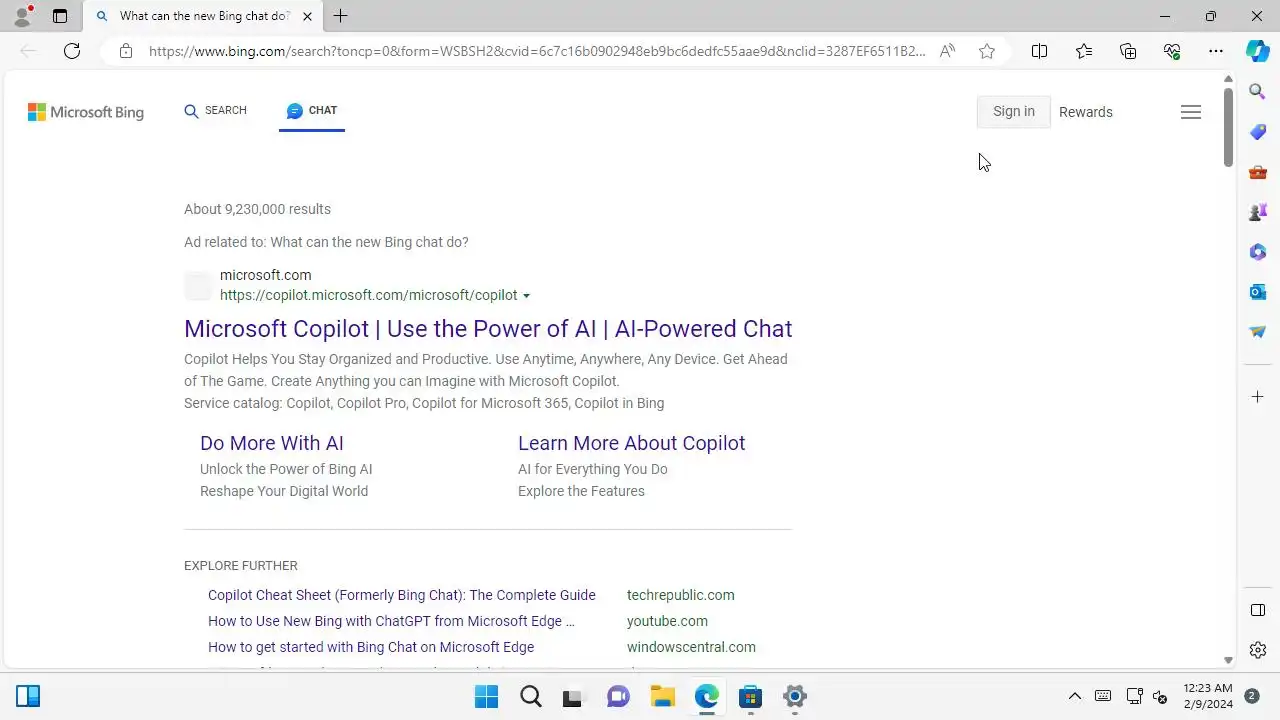Expand the copilot.microsoft.com ad URL dropdown
This screenshot has width=1280, height=720.
point(526,296)
